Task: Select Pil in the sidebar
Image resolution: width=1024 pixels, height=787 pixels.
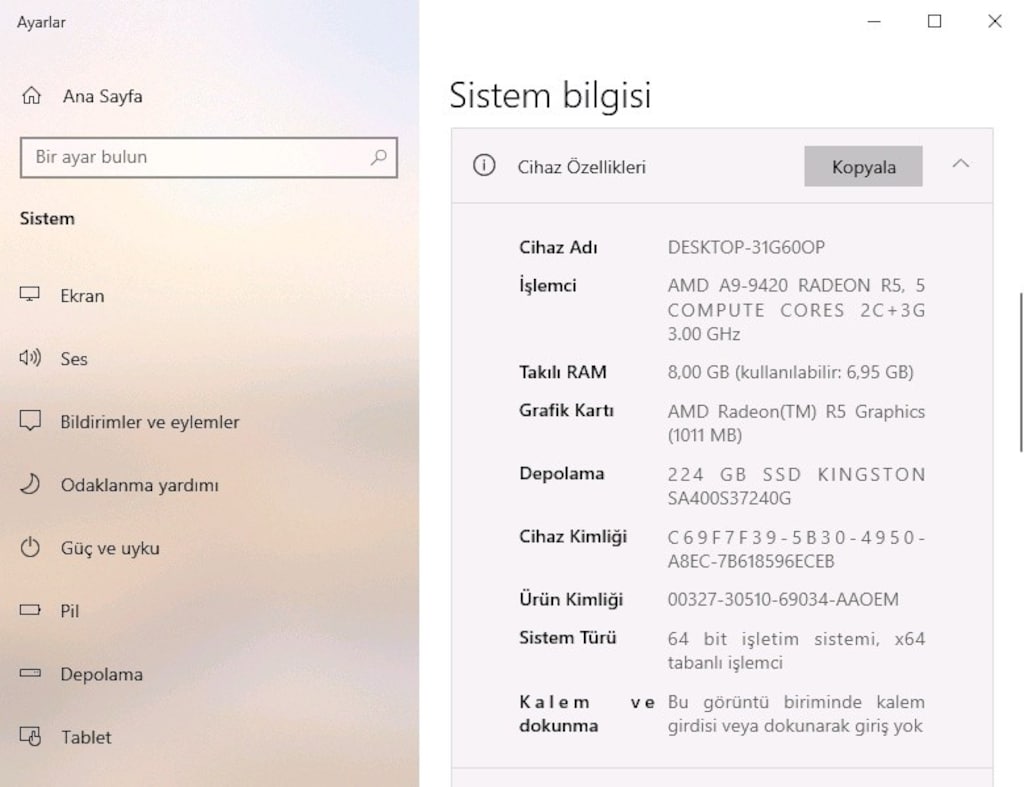Action: 69,611
